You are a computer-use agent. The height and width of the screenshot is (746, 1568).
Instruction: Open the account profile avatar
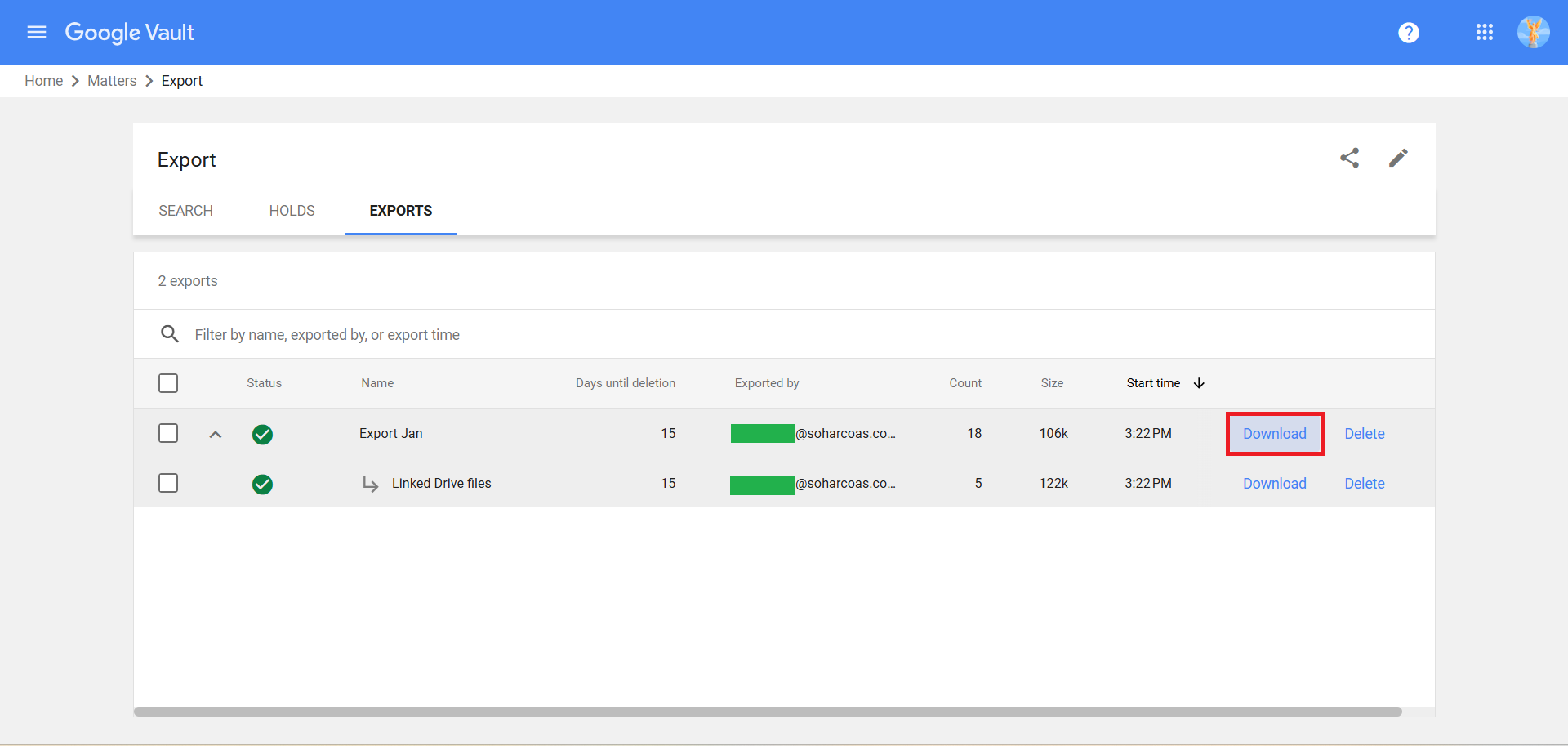click(1533, 32)
